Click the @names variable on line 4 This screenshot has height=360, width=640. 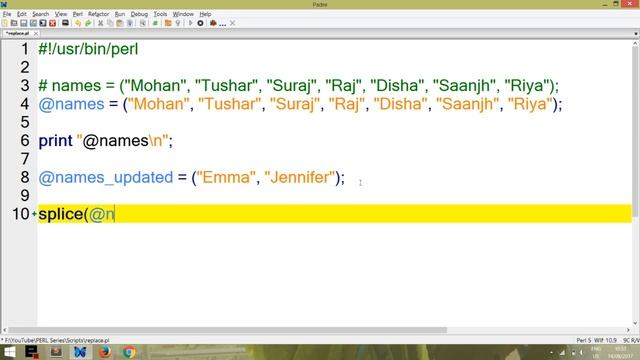pos(71,104)
